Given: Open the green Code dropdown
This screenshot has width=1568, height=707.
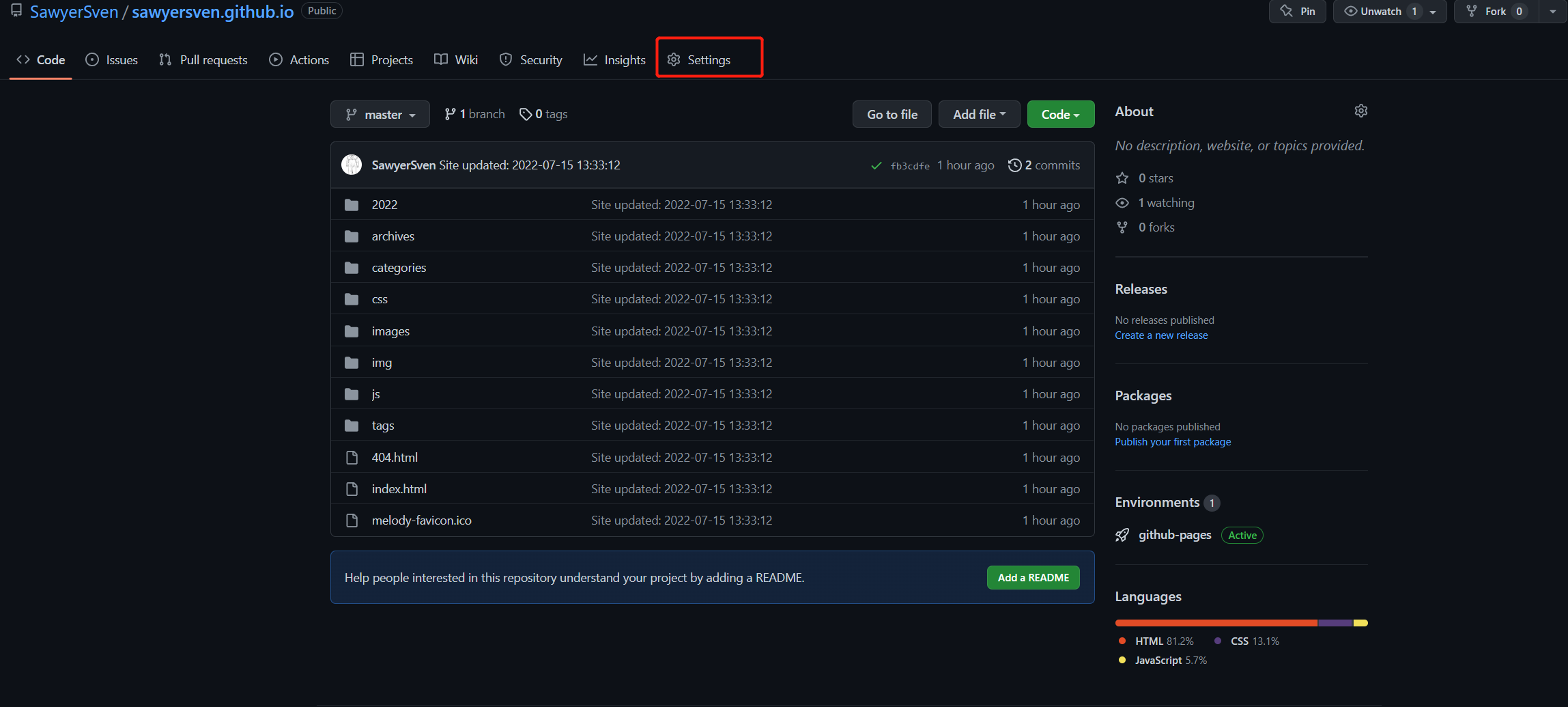Looking at the screenshot, I should pos(1061,114).
